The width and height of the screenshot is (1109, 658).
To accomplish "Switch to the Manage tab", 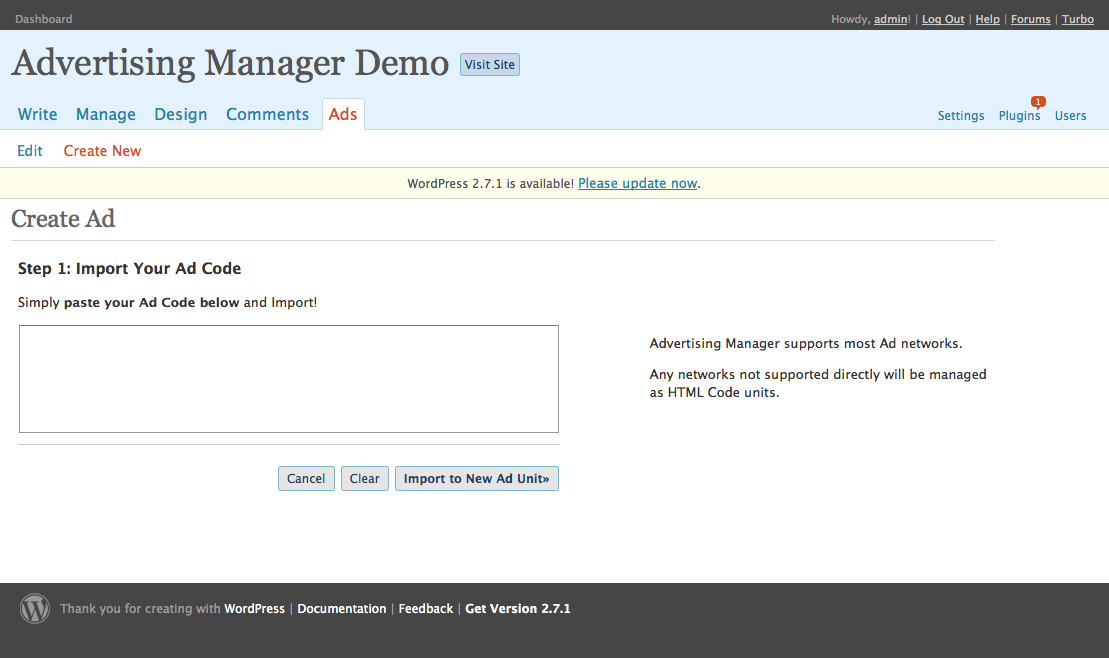I will click(106, 115).
